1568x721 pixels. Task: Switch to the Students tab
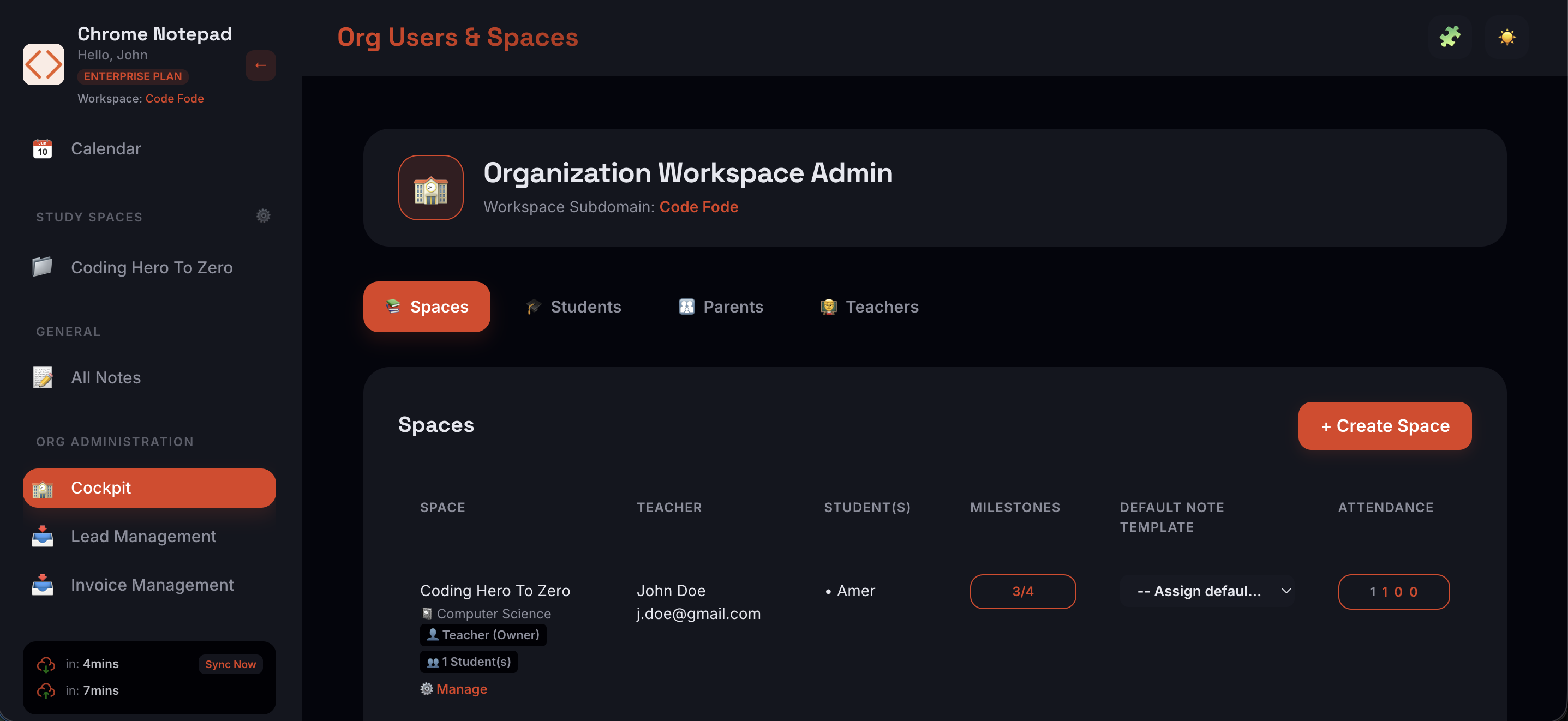[573, 306]
